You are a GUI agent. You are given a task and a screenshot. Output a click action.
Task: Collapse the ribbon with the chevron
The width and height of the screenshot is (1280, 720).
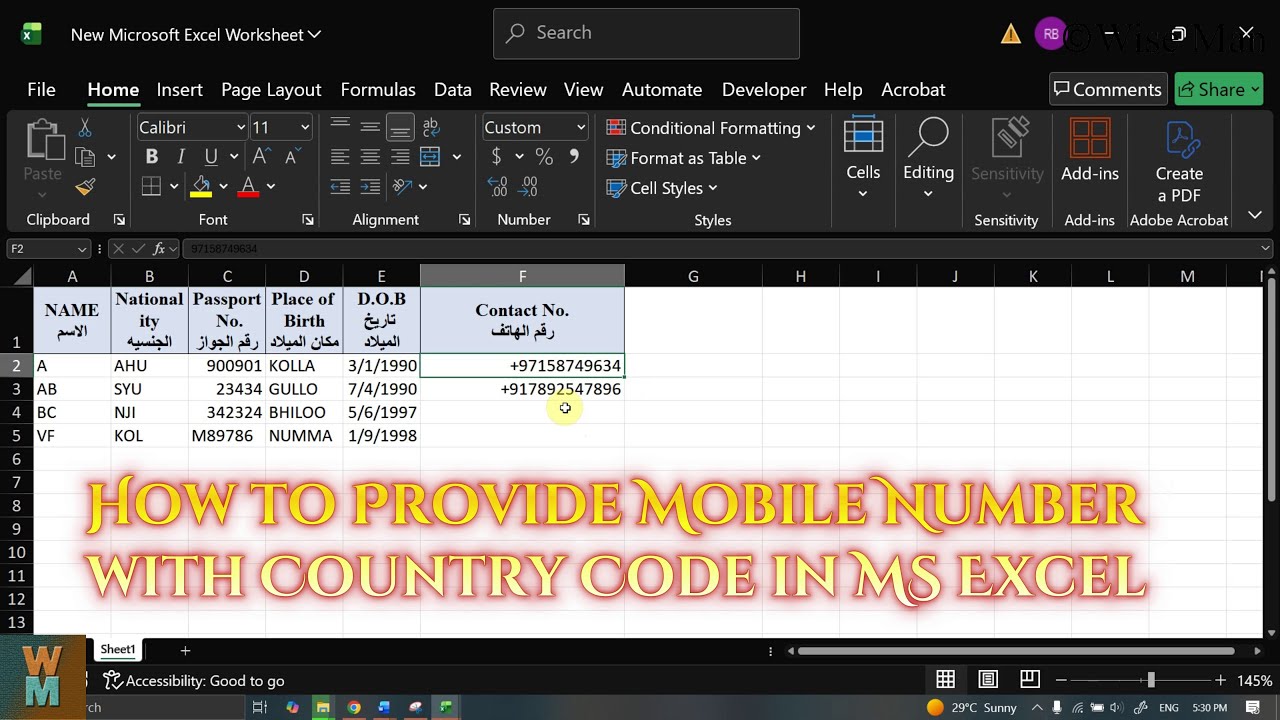tap(1255, 215)
